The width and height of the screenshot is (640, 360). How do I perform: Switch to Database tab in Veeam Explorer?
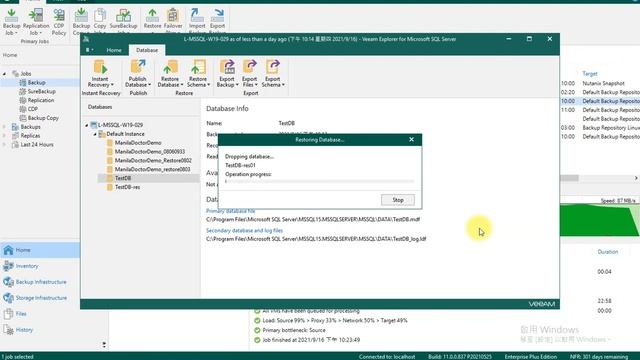147,50
